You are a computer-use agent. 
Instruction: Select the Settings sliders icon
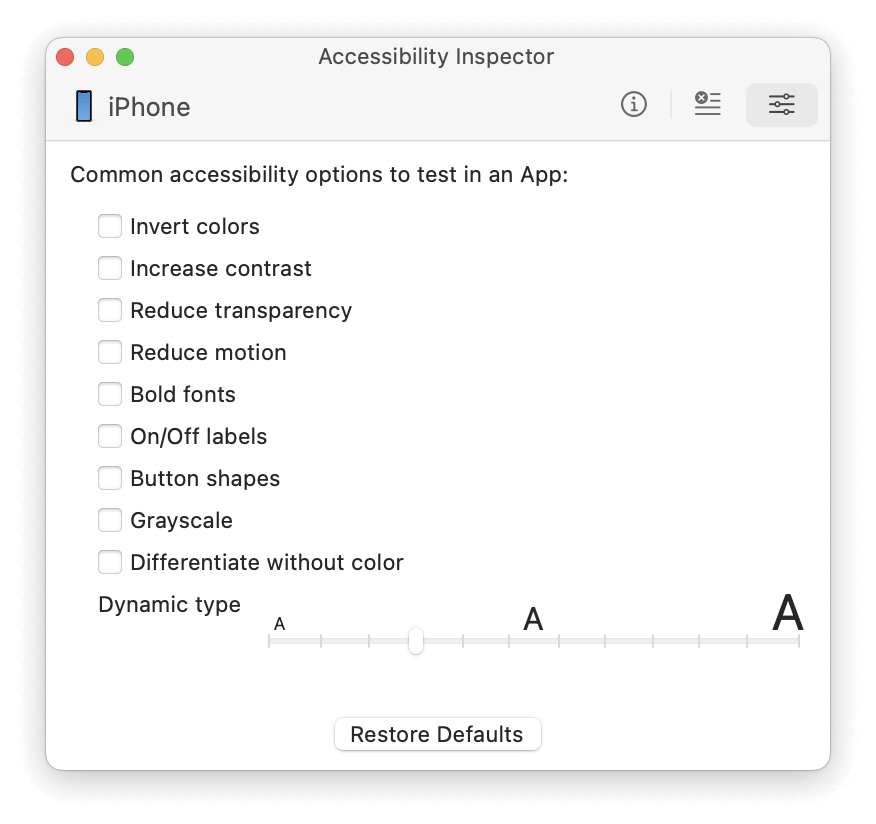pyautogui.click(x=782, y=104)
